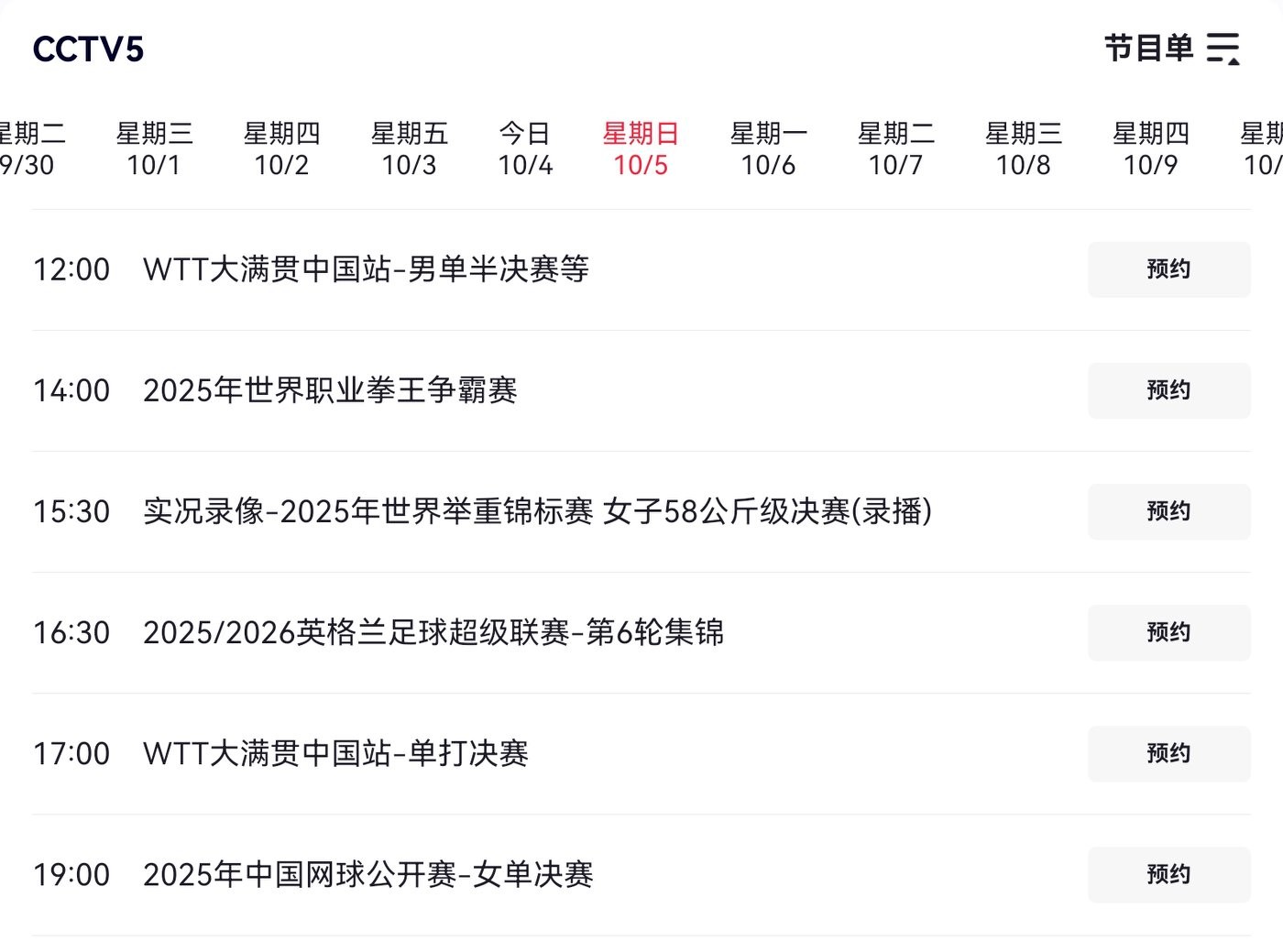Switch to 星期四 10/2 schedule
This screenshot has width=1283, height=952.
(281, 149)
